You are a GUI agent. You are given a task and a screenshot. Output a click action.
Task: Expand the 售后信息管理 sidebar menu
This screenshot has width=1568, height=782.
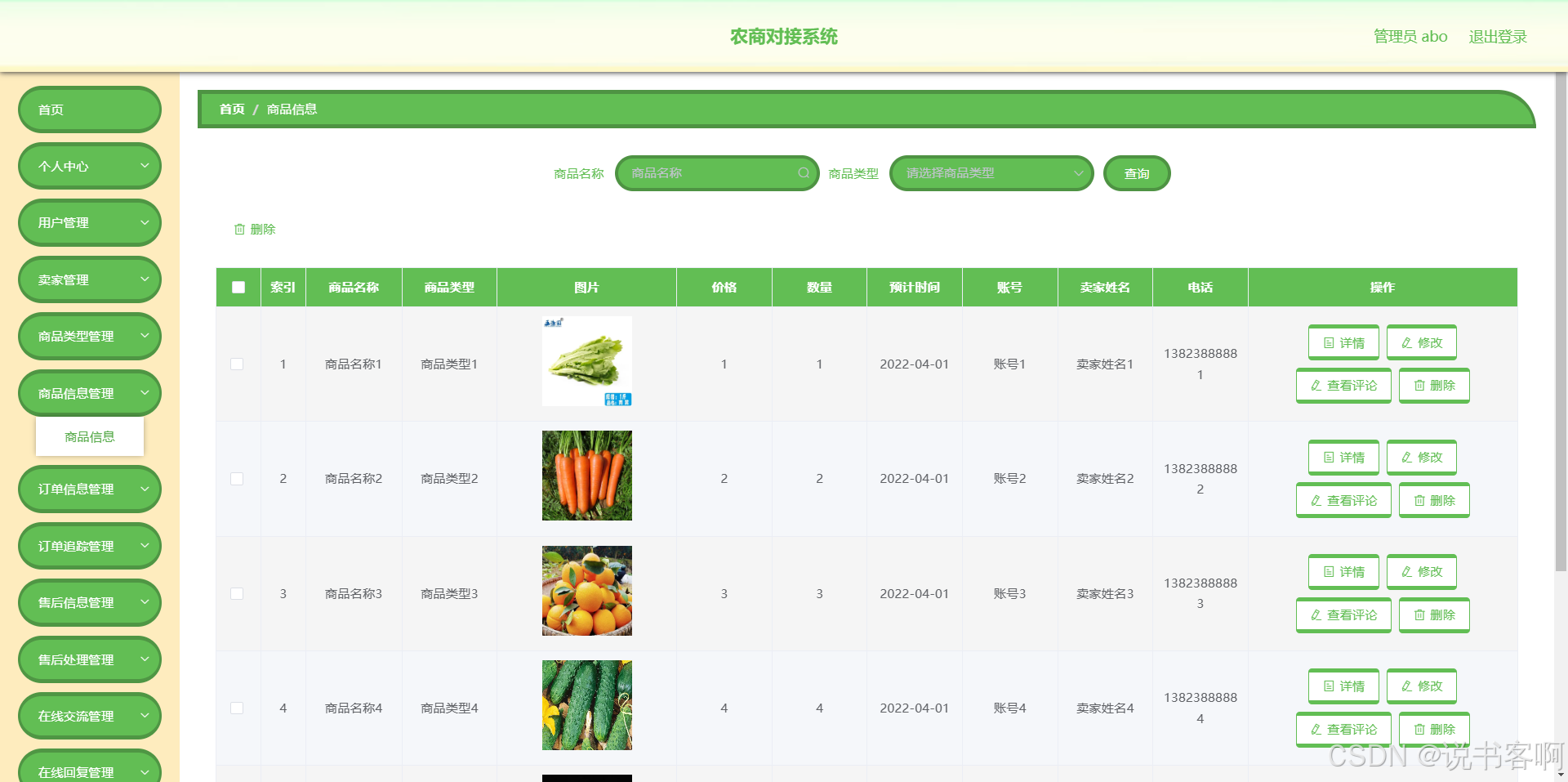click(x=90, y=602)
